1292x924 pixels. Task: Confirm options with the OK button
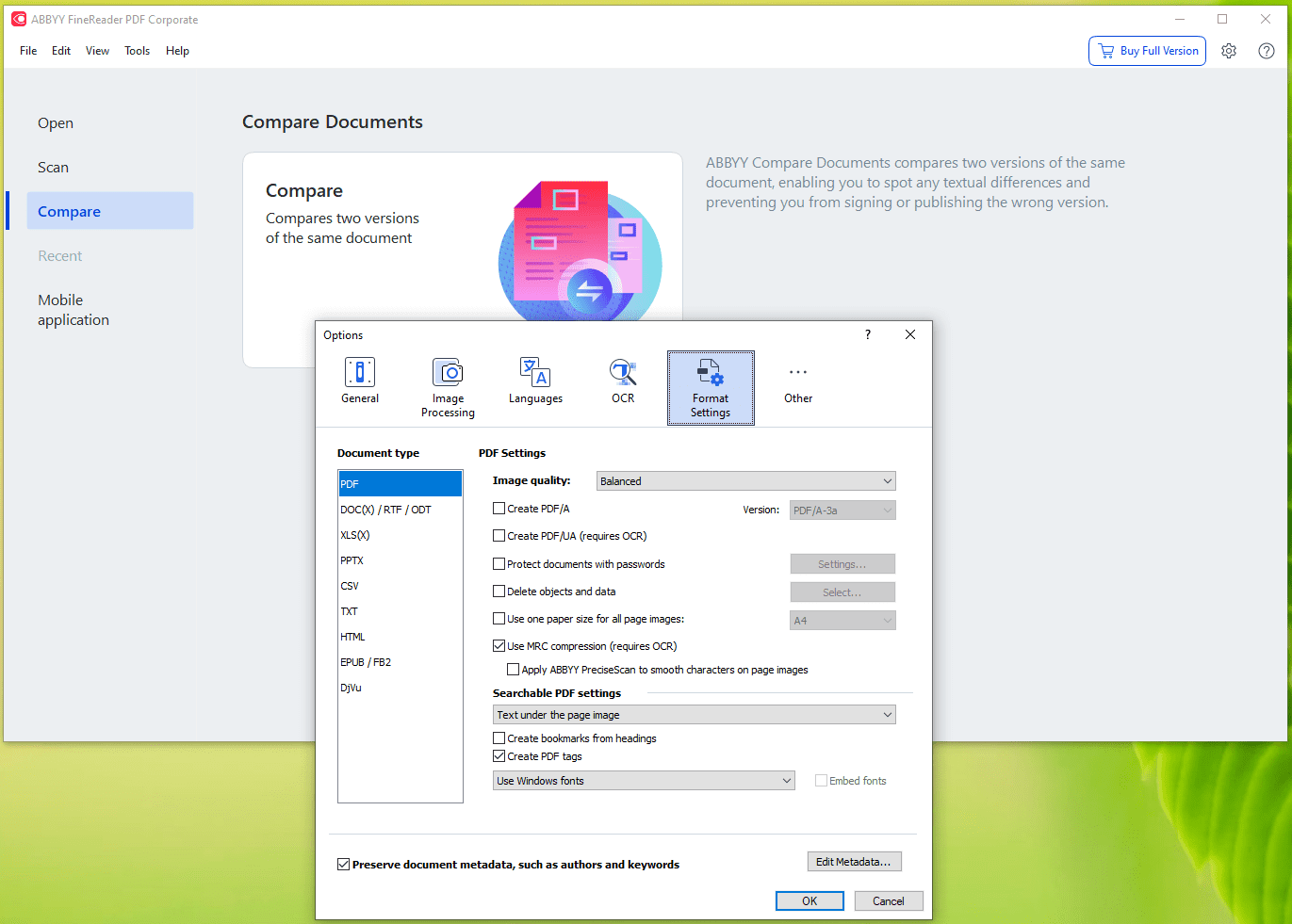[810, 901]
